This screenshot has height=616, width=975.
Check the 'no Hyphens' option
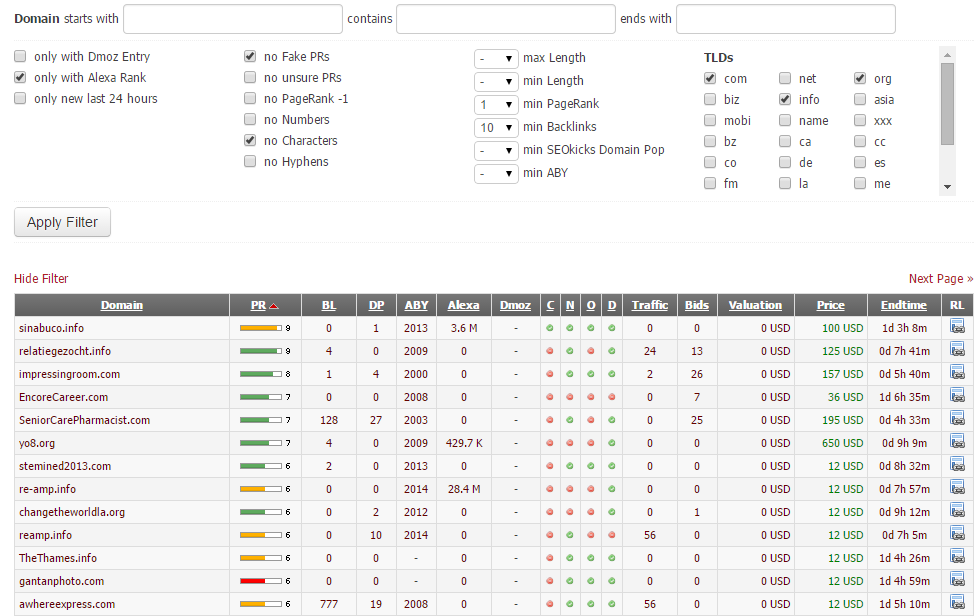tap(250, 162)
